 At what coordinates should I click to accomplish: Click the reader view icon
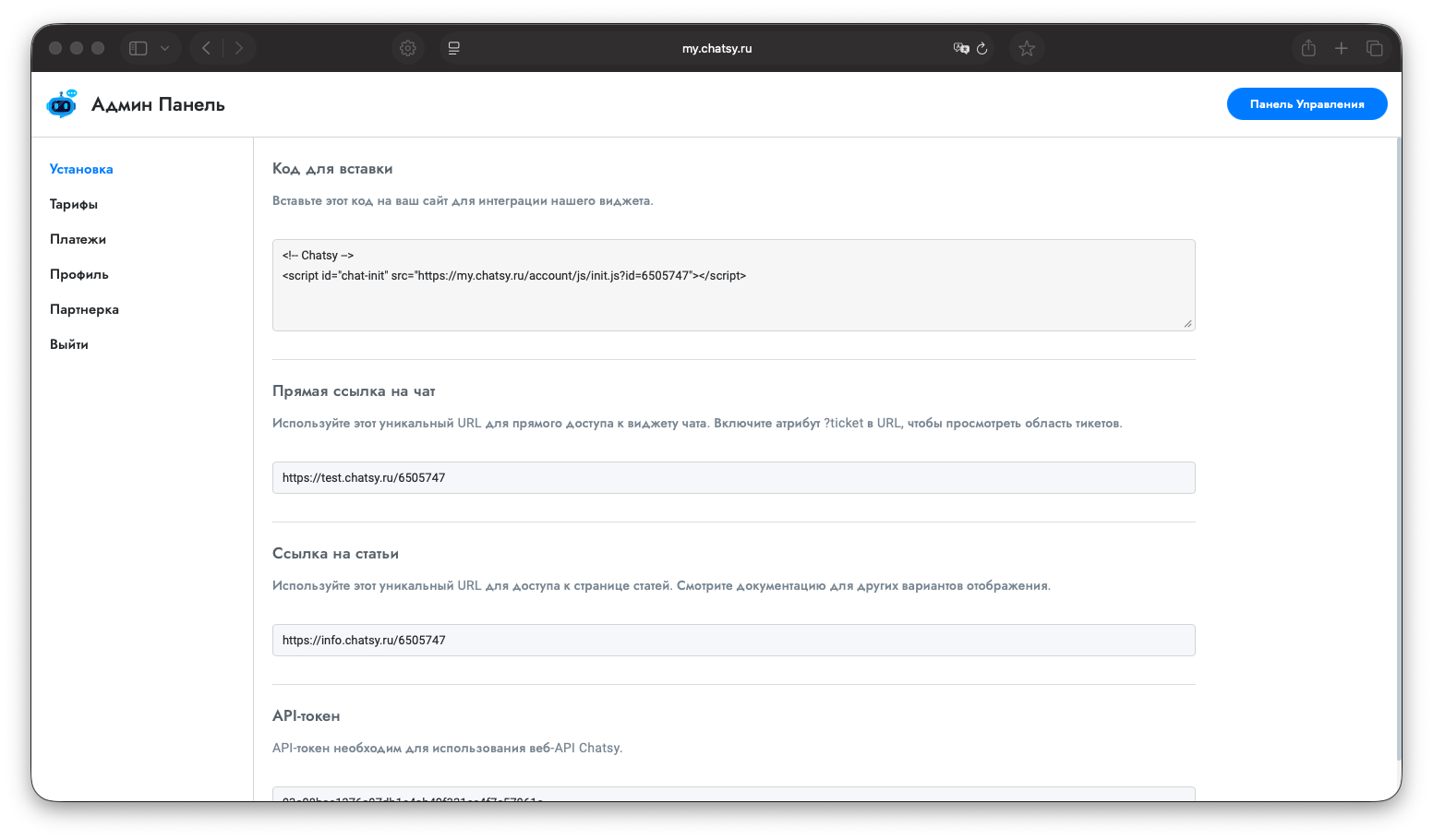coord(454,48)
